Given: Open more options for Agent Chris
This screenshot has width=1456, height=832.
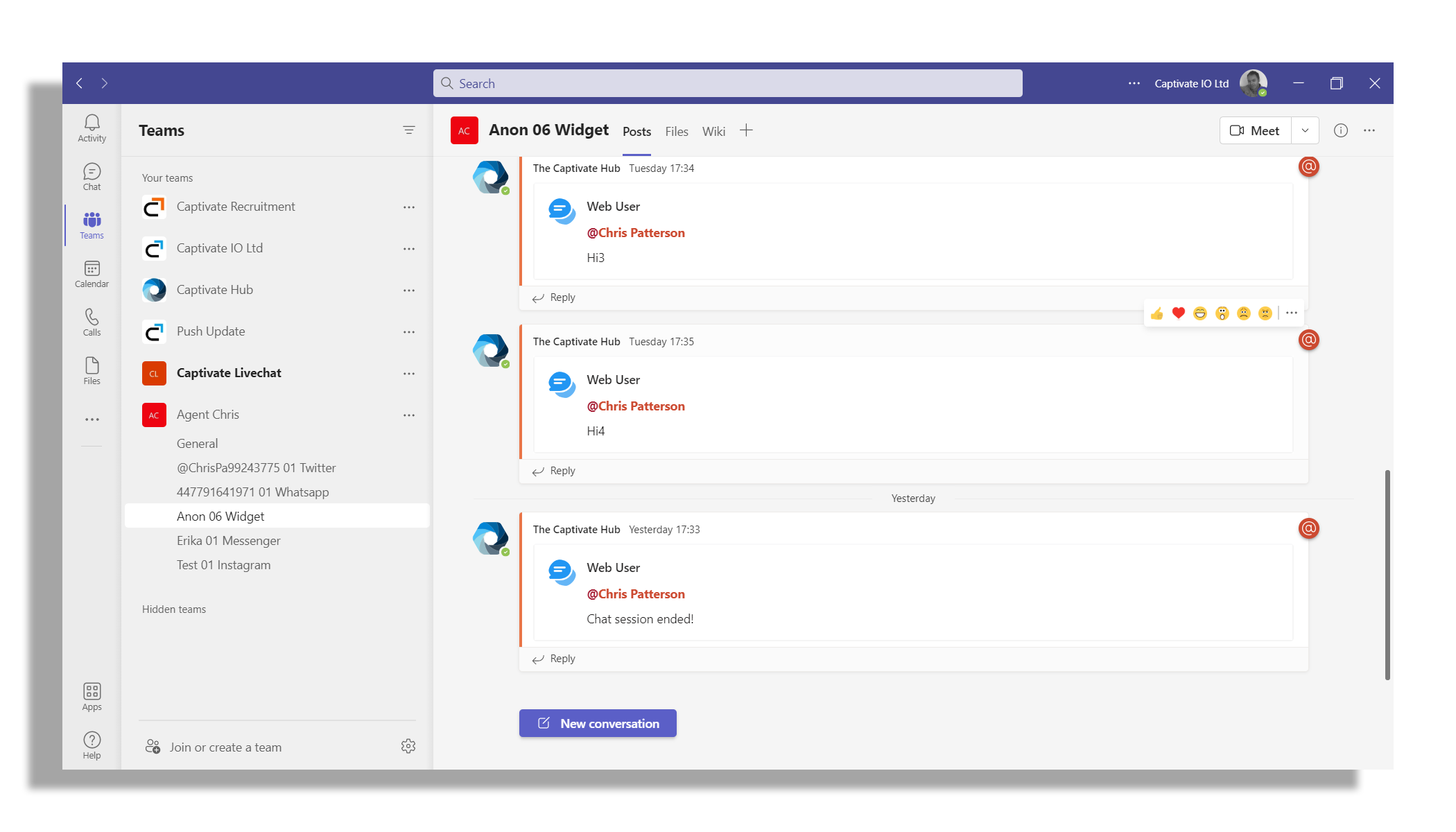Looking at the screenshot, I should (409, 415).
